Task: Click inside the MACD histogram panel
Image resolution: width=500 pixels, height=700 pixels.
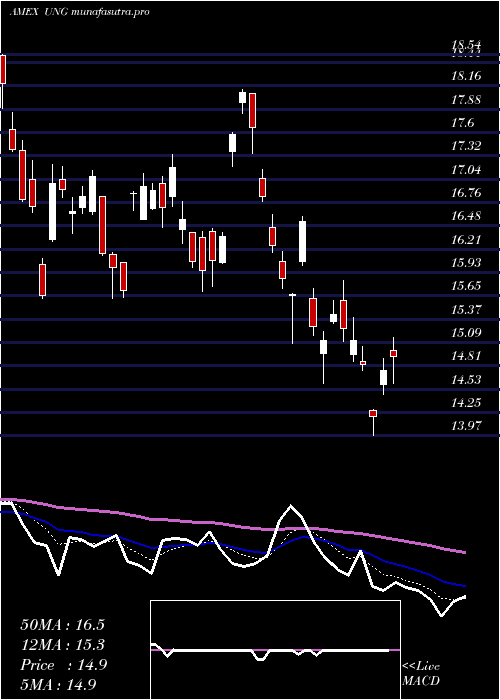Action: (275, 650)
